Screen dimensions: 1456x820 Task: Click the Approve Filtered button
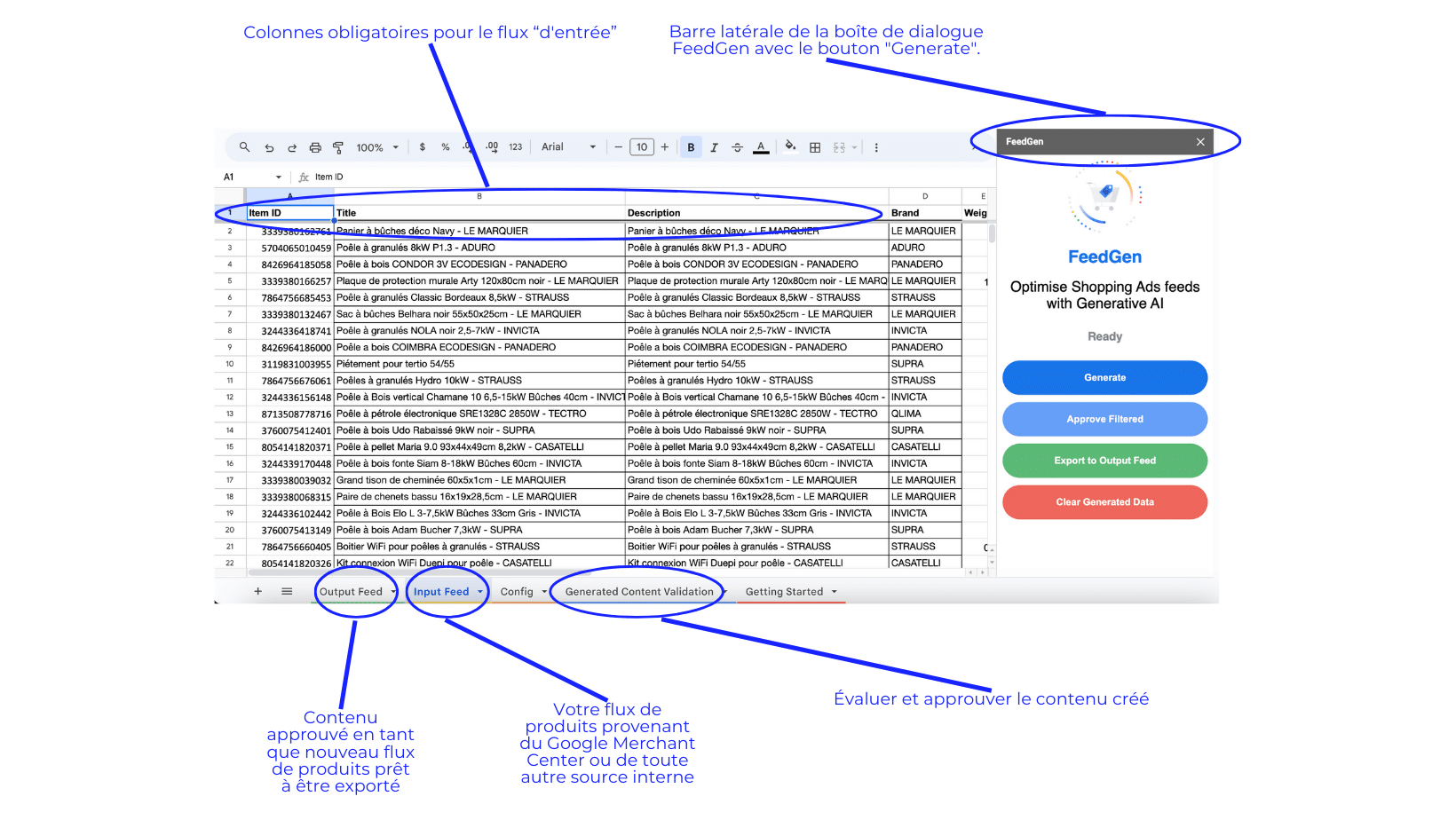tap(1105, 419)
